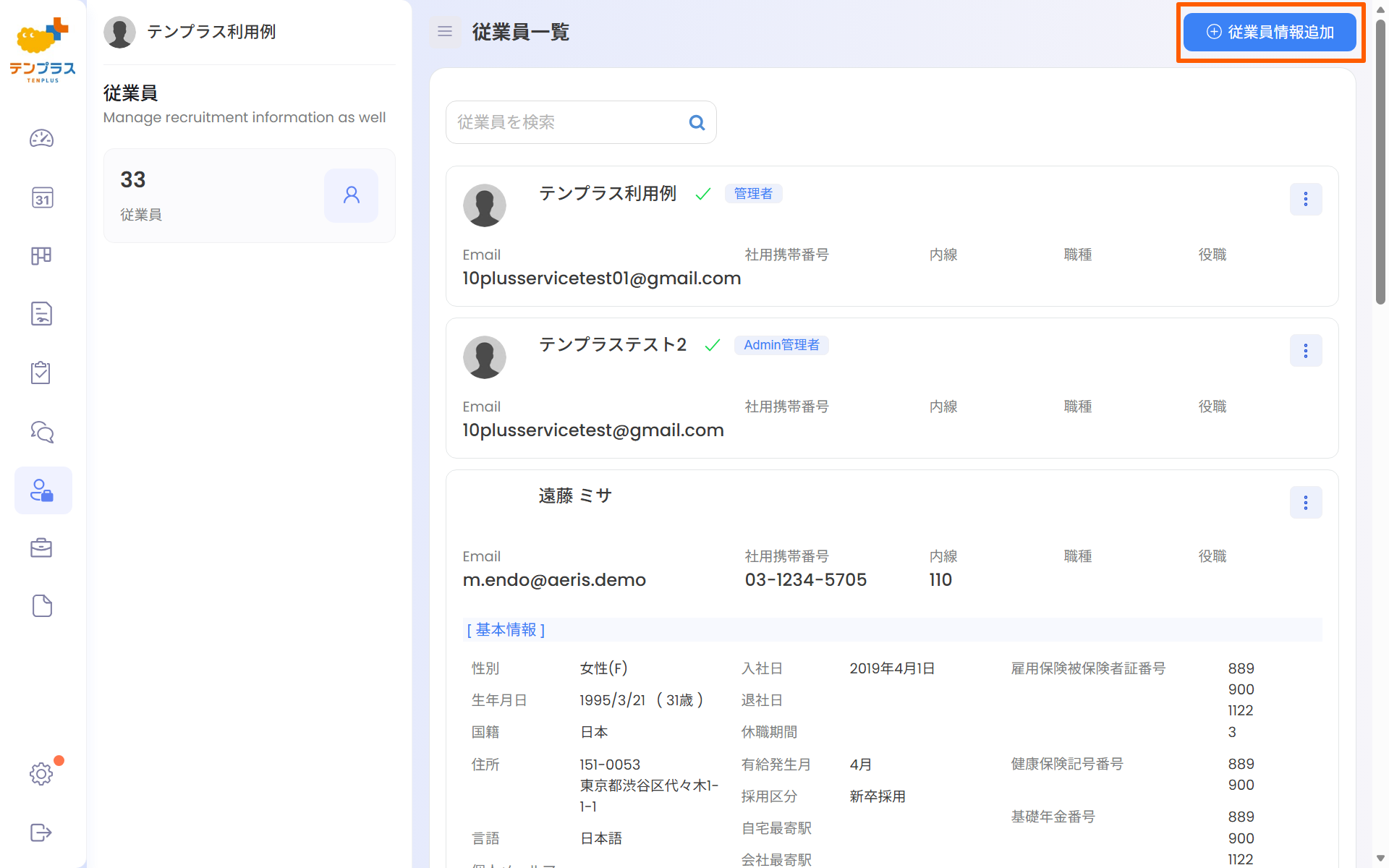The height and width of the screenshot is (868, 1389).
Task: Click the user avatar beside テンプラス利用例 header
Action: point(120,32)
